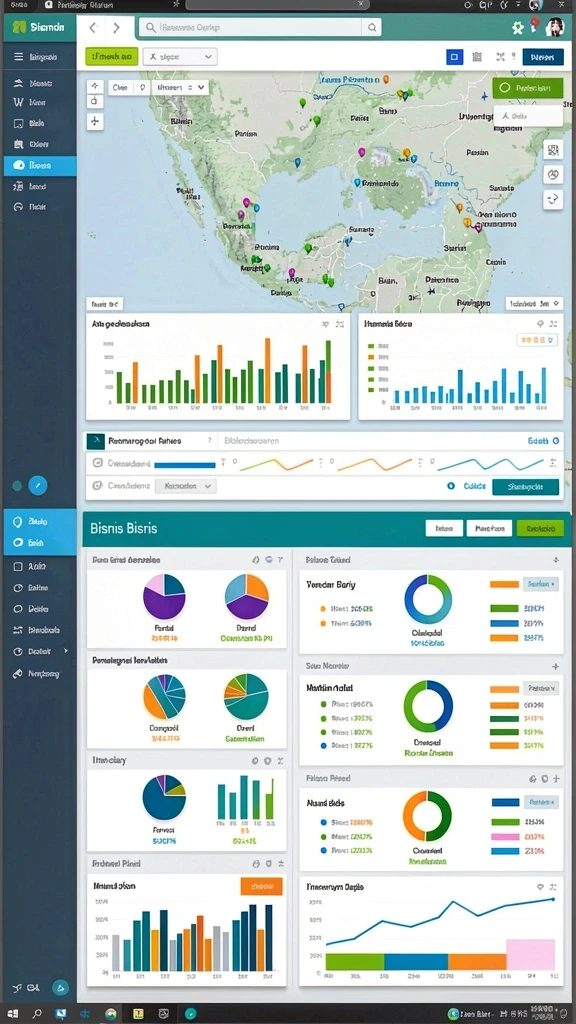
Task: Select the highlighted blue sidebar item above the dashboard list
Action: (x=40, y=165)
